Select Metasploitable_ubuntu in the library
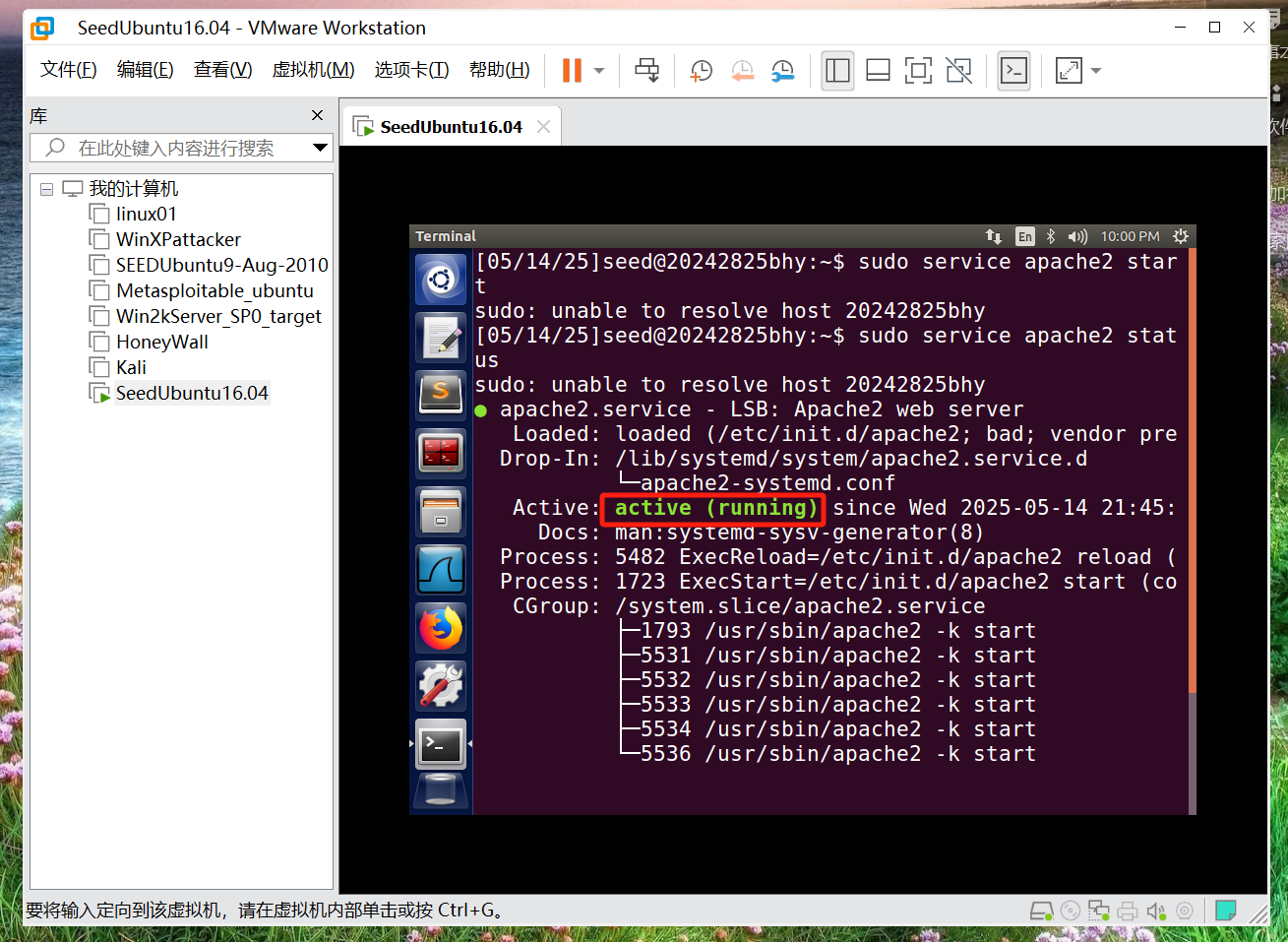 tap(215, 290)
